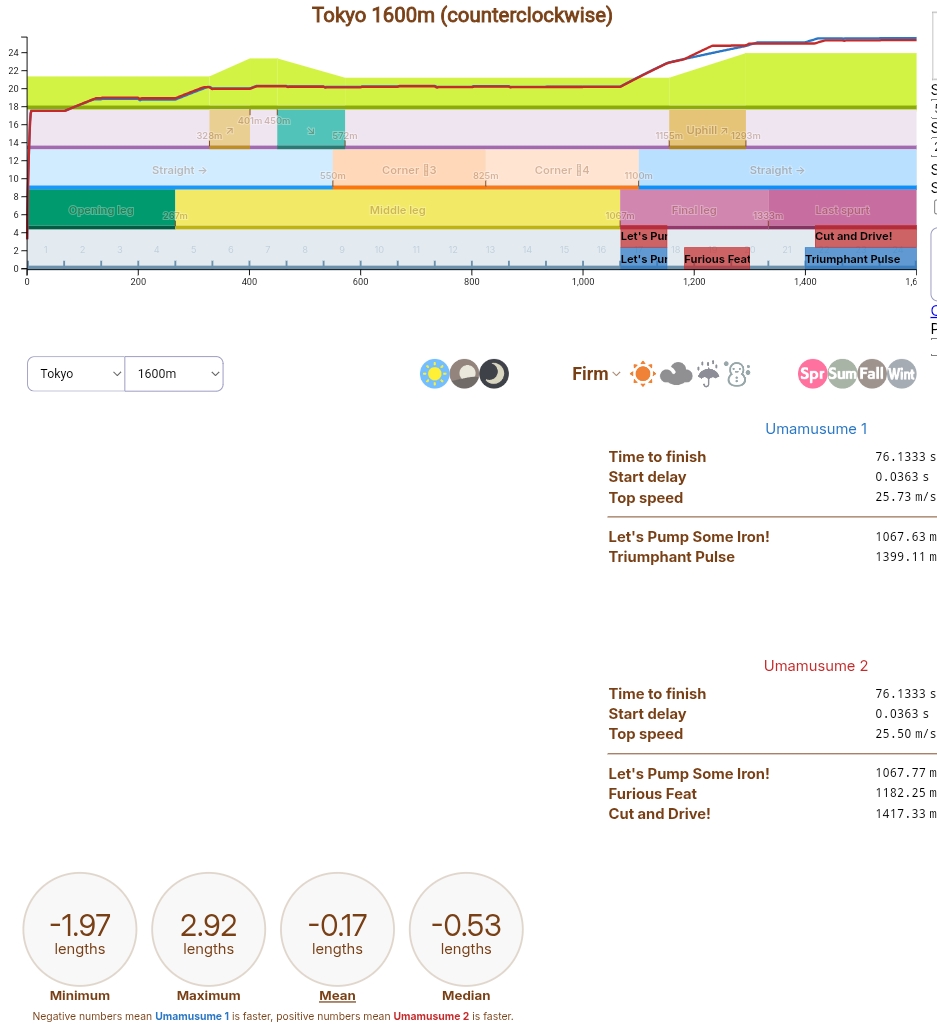Select the Spring season badge
937x1033 pixels.
click(x=812, y=374)
